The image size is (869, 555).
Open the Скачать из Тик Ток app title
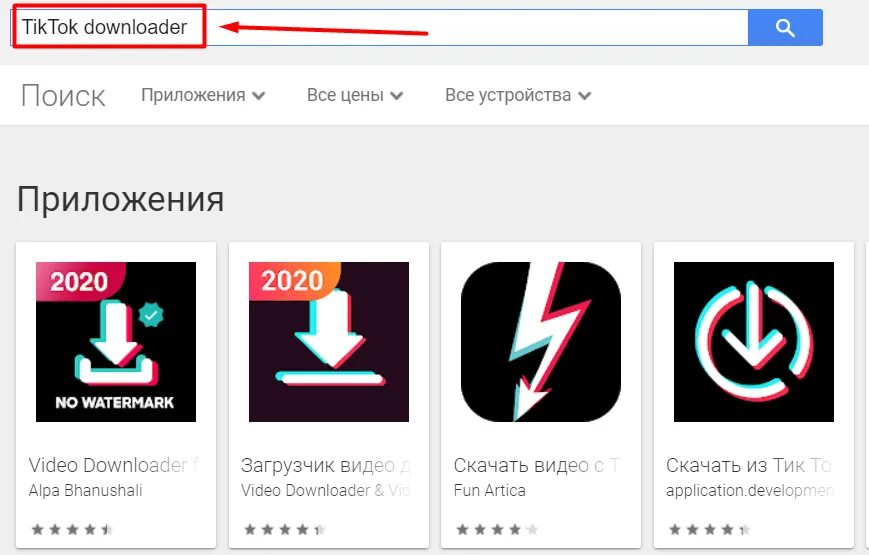pos(750,465)
